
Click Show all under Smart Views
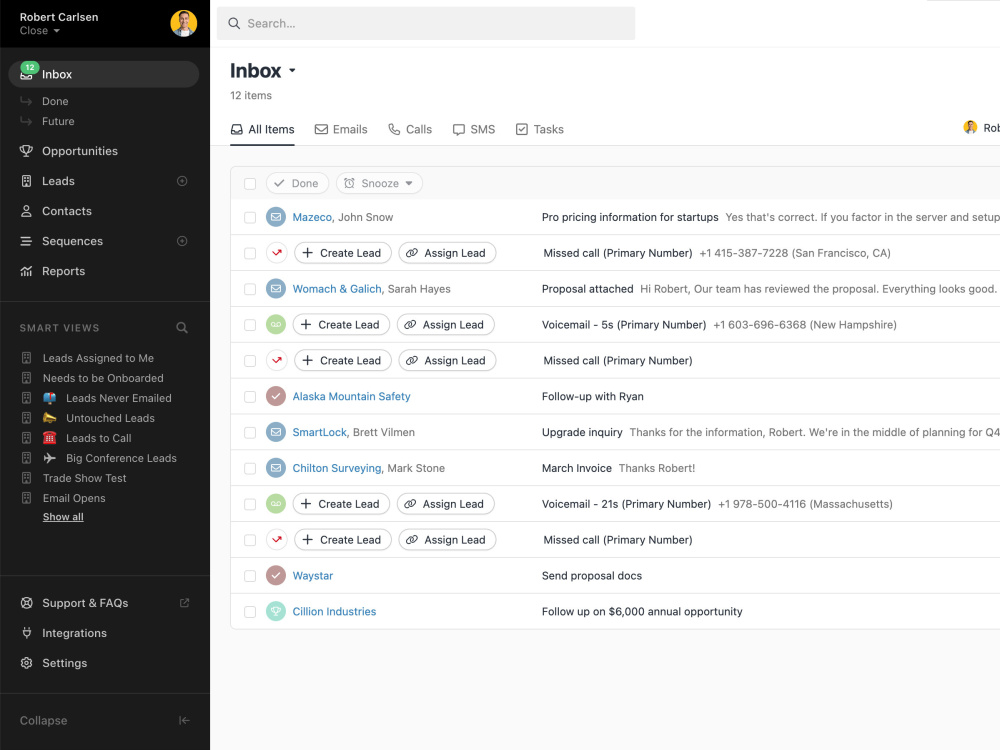[x=63, y=517]
